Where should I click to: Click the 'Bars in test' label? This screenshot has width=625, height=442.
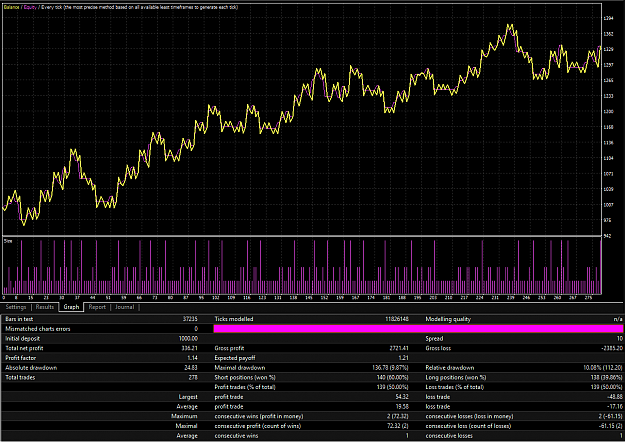(x=19, y=319)
